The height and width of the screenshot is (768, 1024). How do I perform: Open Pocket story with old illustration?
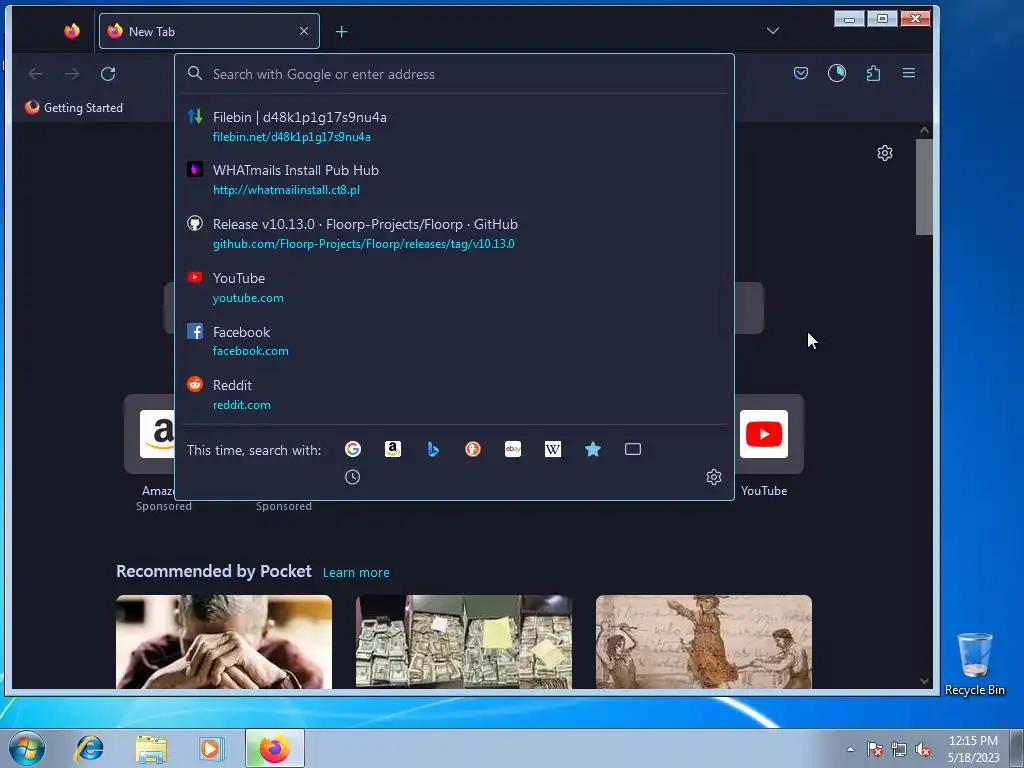pos(704,641)
